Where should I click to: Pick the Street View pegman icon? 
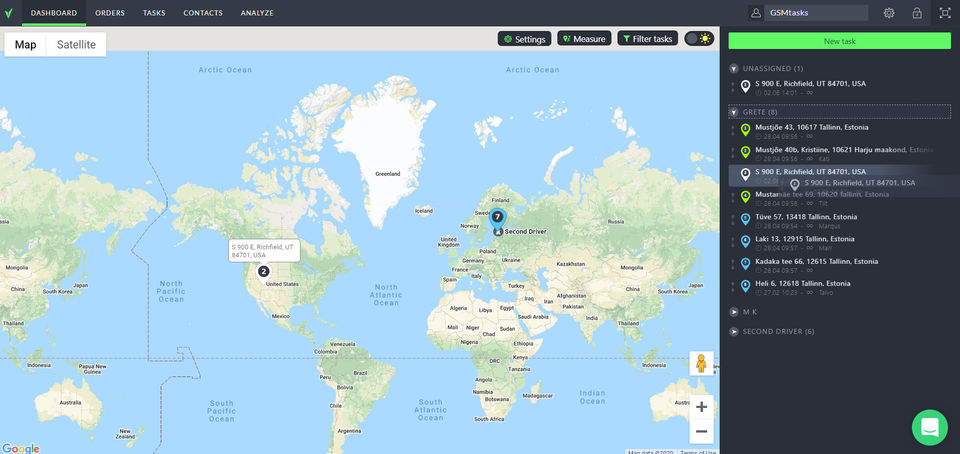(x=701, y=363)
